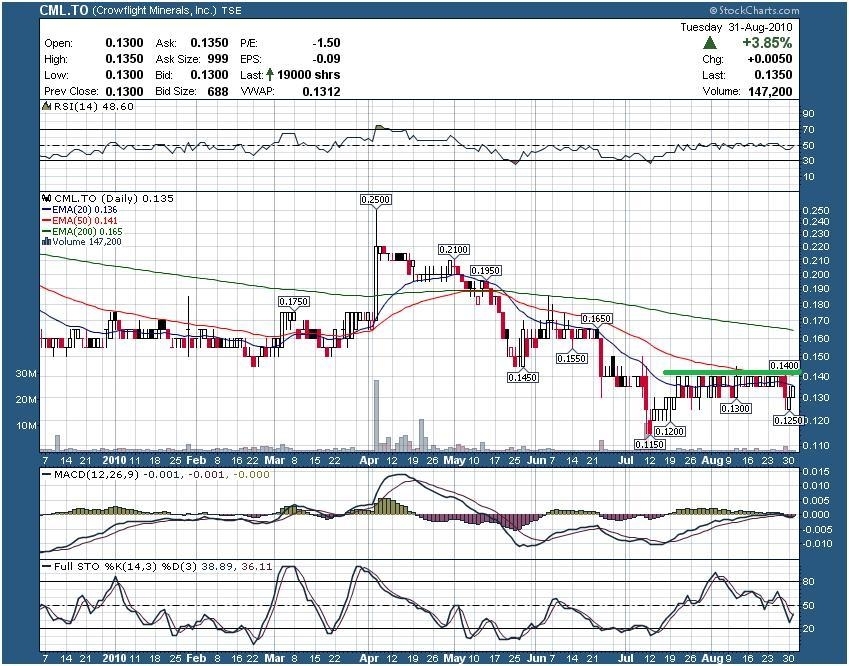This screenshot has height=666, width=849.
Task: Click the CML.TO ticker in the title bar
Action: coord(63,10)
